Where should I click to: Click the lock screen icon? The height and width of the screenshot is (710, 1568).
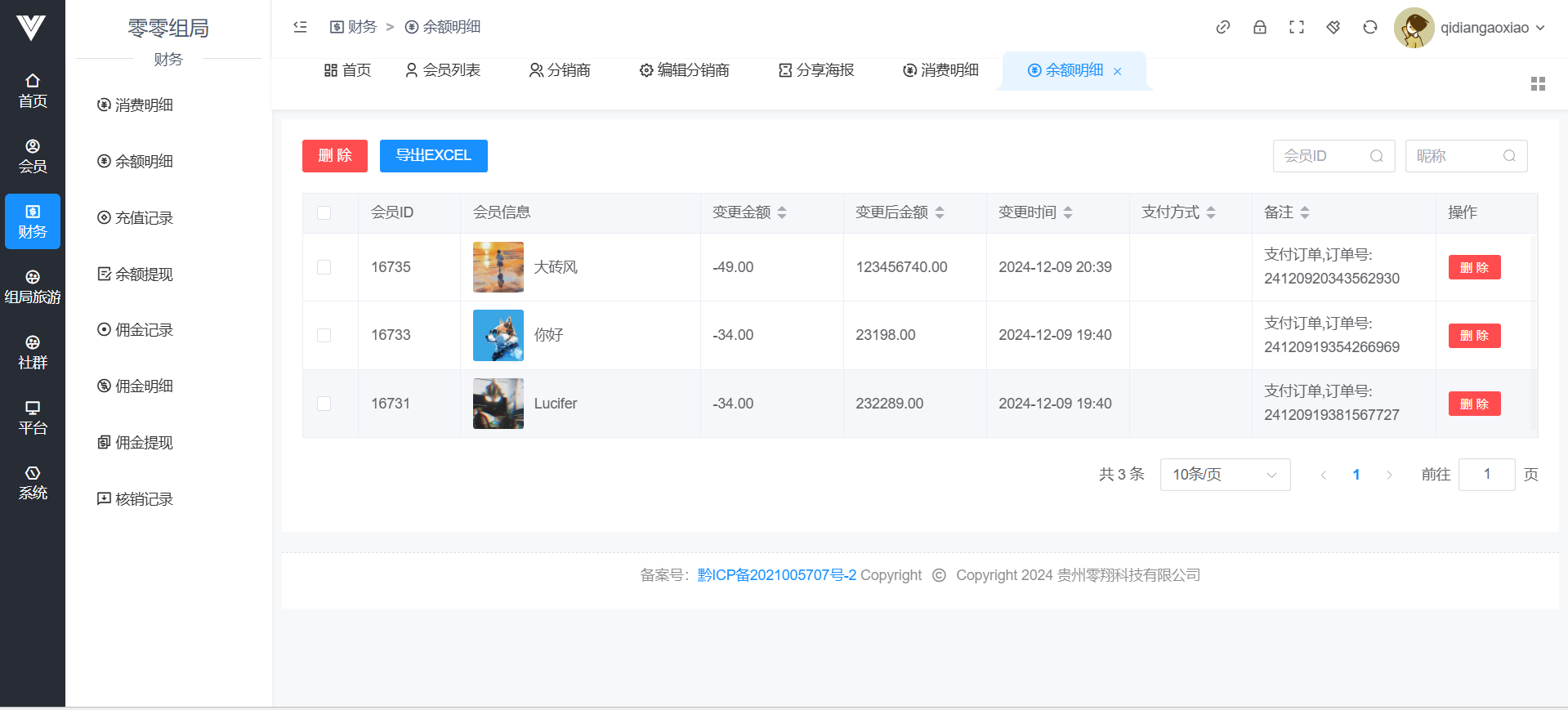pyautogui.click(x=1259, y=27)
